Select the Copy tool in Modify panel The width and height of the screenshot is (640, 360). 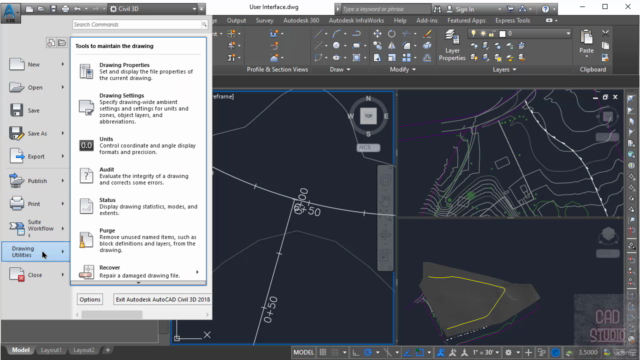click(377, 46)
